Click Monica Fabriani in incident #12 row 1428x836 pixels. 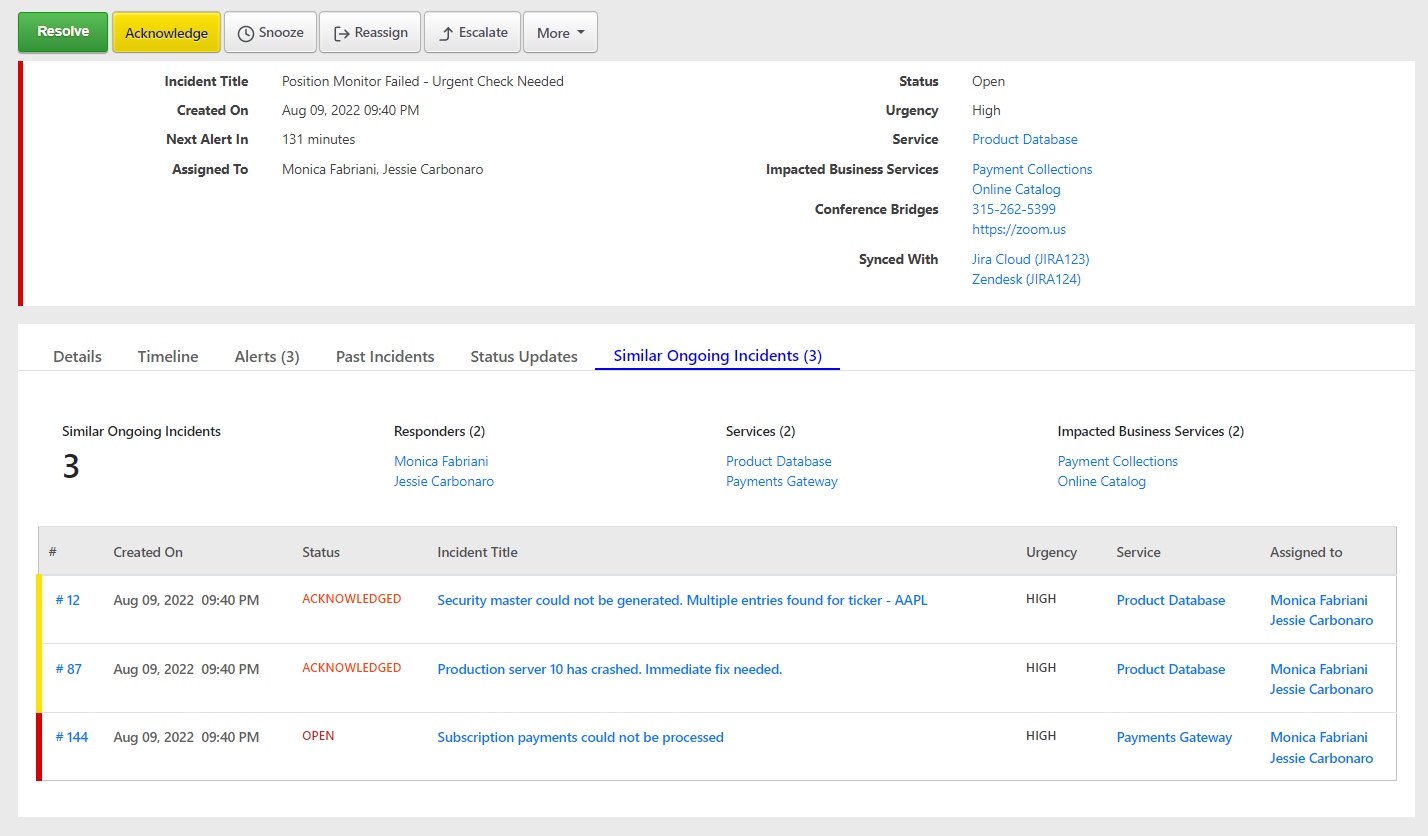click(1319, 600)
